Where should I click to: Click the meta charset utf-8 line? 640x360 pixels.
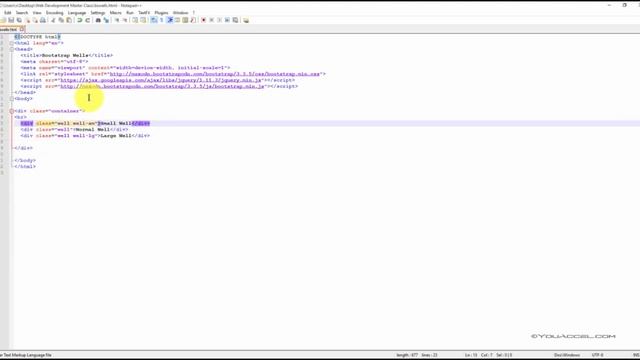pyautogui.click(x=54, y=61)
